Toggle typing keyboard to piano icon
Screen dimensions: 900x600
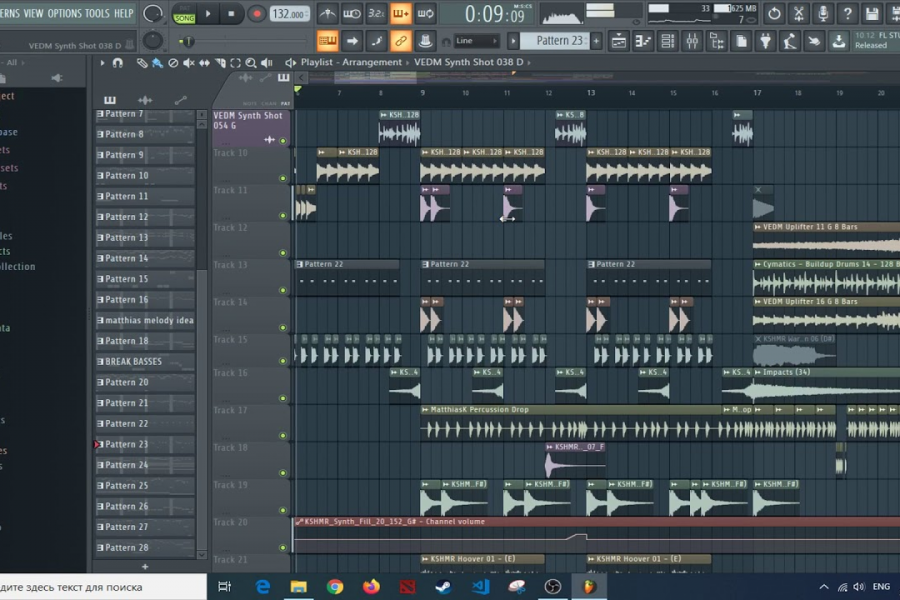pyautogui.click(x=328, y=41)
